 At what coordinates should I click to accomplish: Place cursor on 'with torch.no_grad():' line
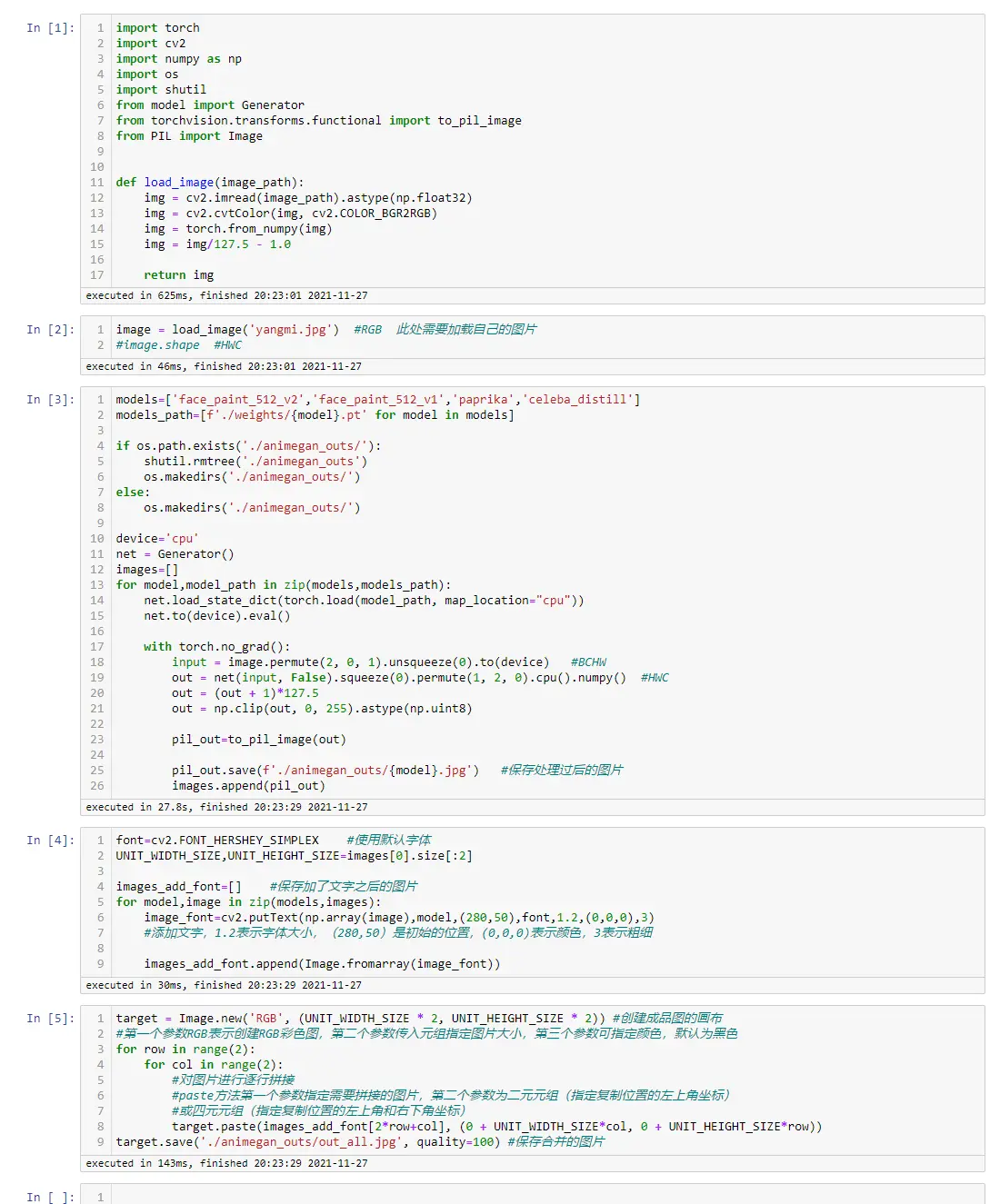[216, 647]
